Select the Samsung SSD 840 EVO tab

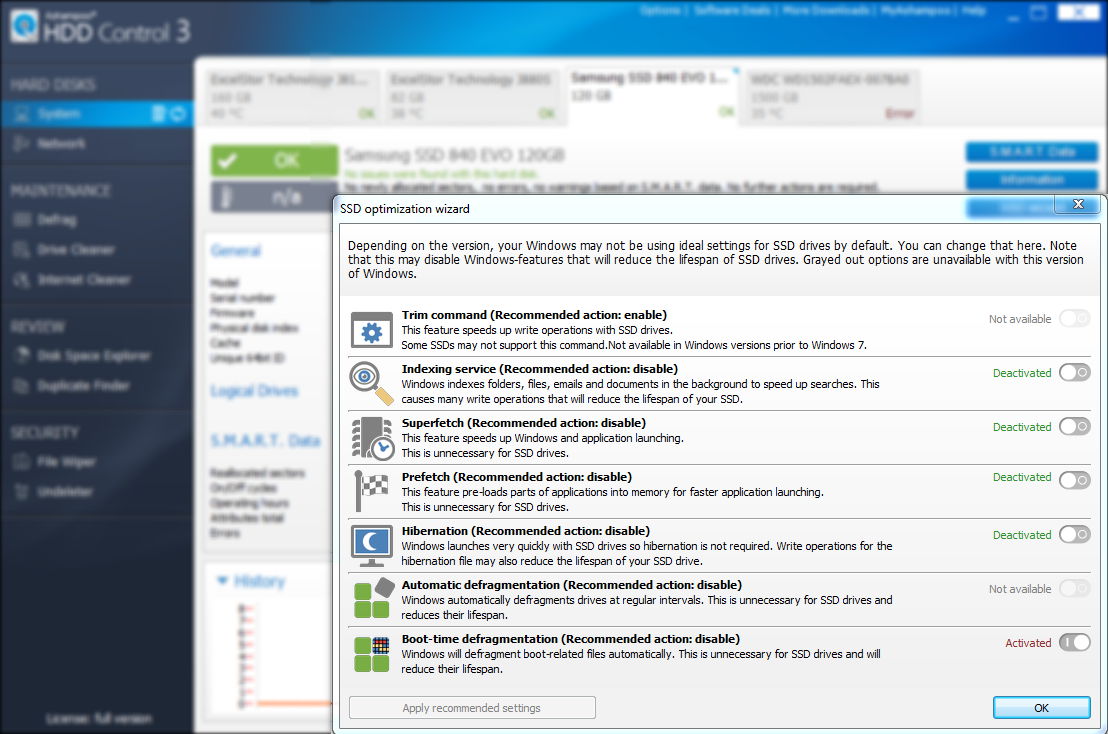click(652, 95)
